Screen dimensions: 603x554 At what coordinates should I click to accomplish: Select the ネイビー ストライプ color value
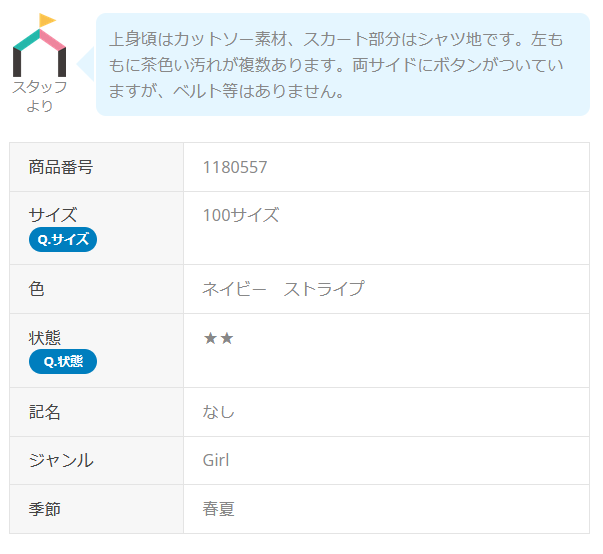283,289
